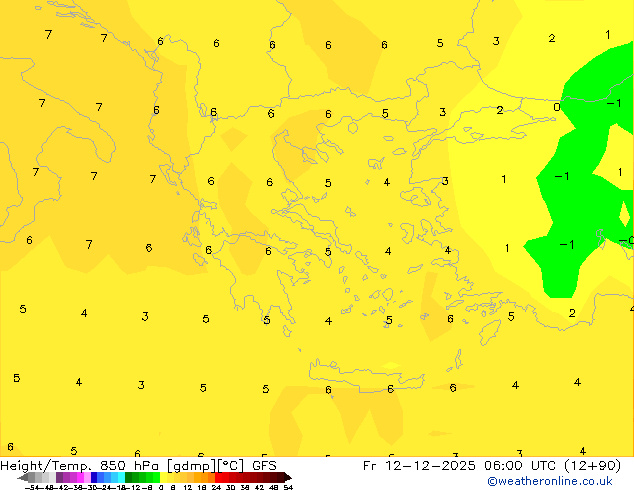
Task: Click the "42" label right of legend's 36
Action: (259, 487)
